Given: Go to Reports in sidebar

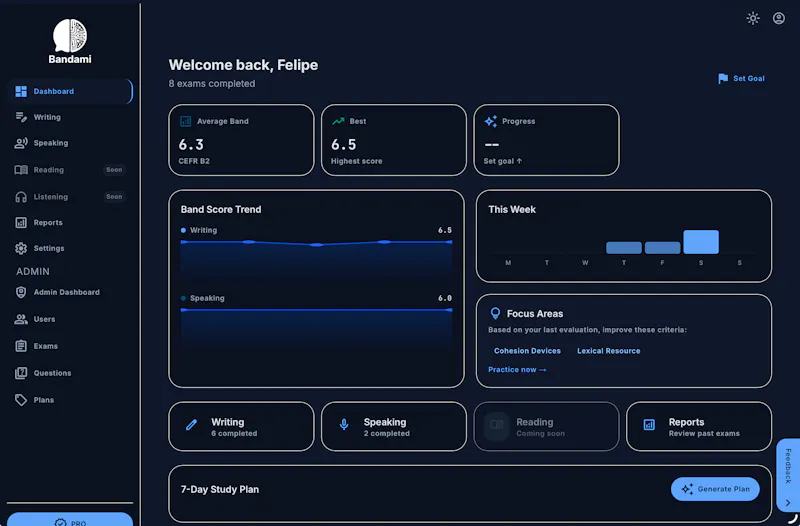Looking at the screenshot, I should point(70,222).
